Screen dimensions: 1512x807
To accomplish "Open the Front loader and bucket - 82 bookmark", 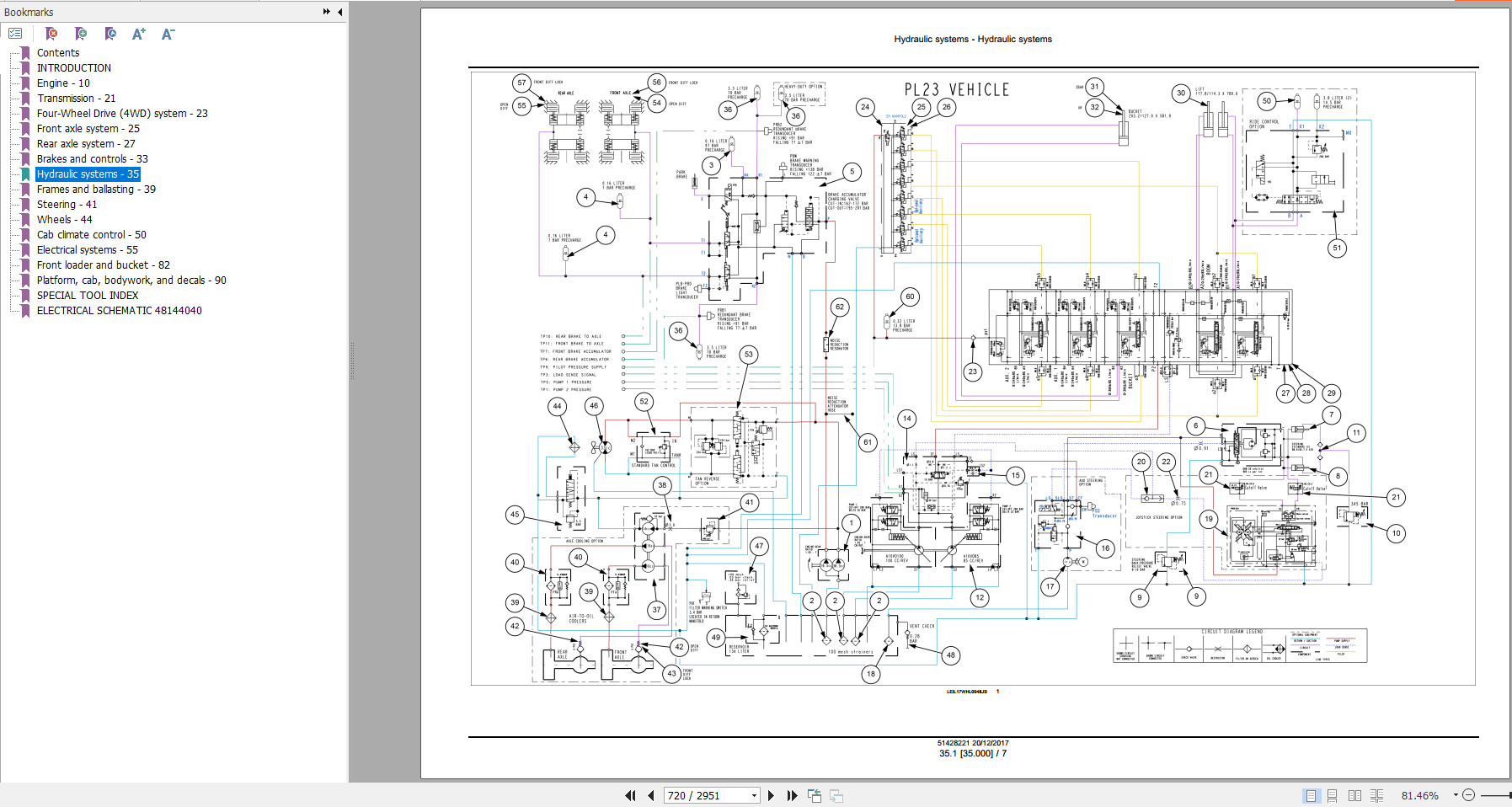I will click(104, 265).
